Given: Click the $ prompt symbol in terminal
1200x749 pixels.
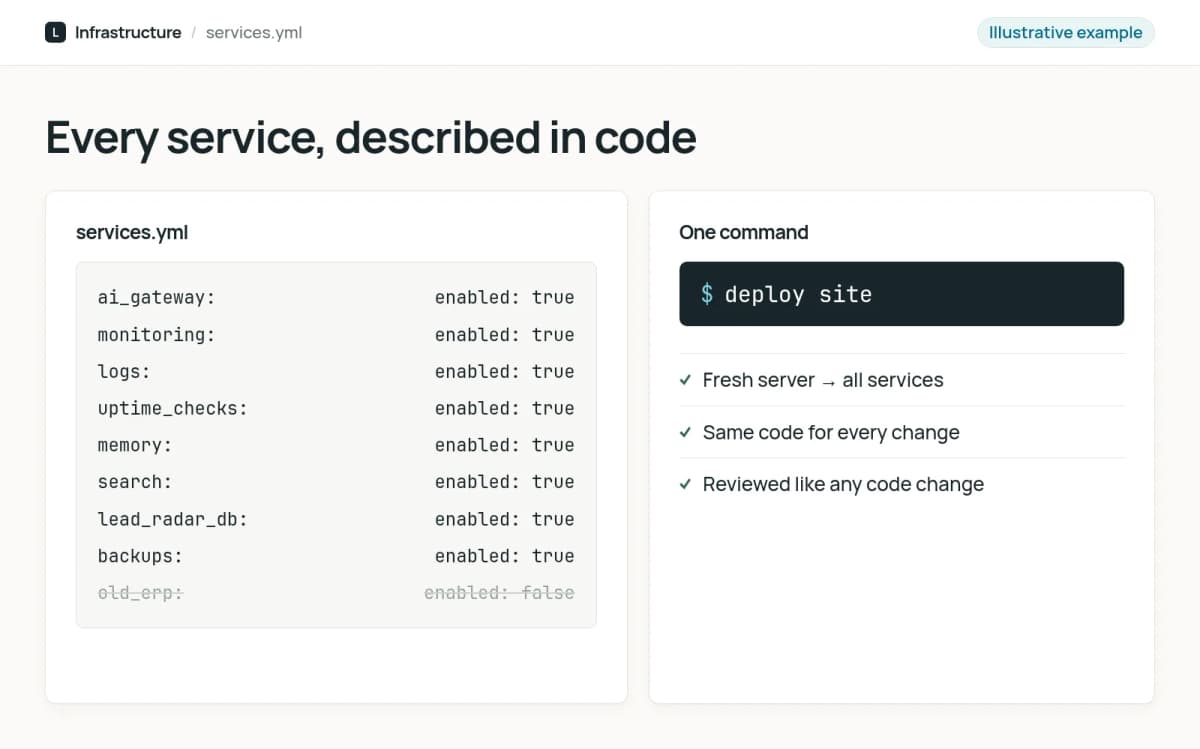Looking at the screenshot, I should click(x=707, y=294).
